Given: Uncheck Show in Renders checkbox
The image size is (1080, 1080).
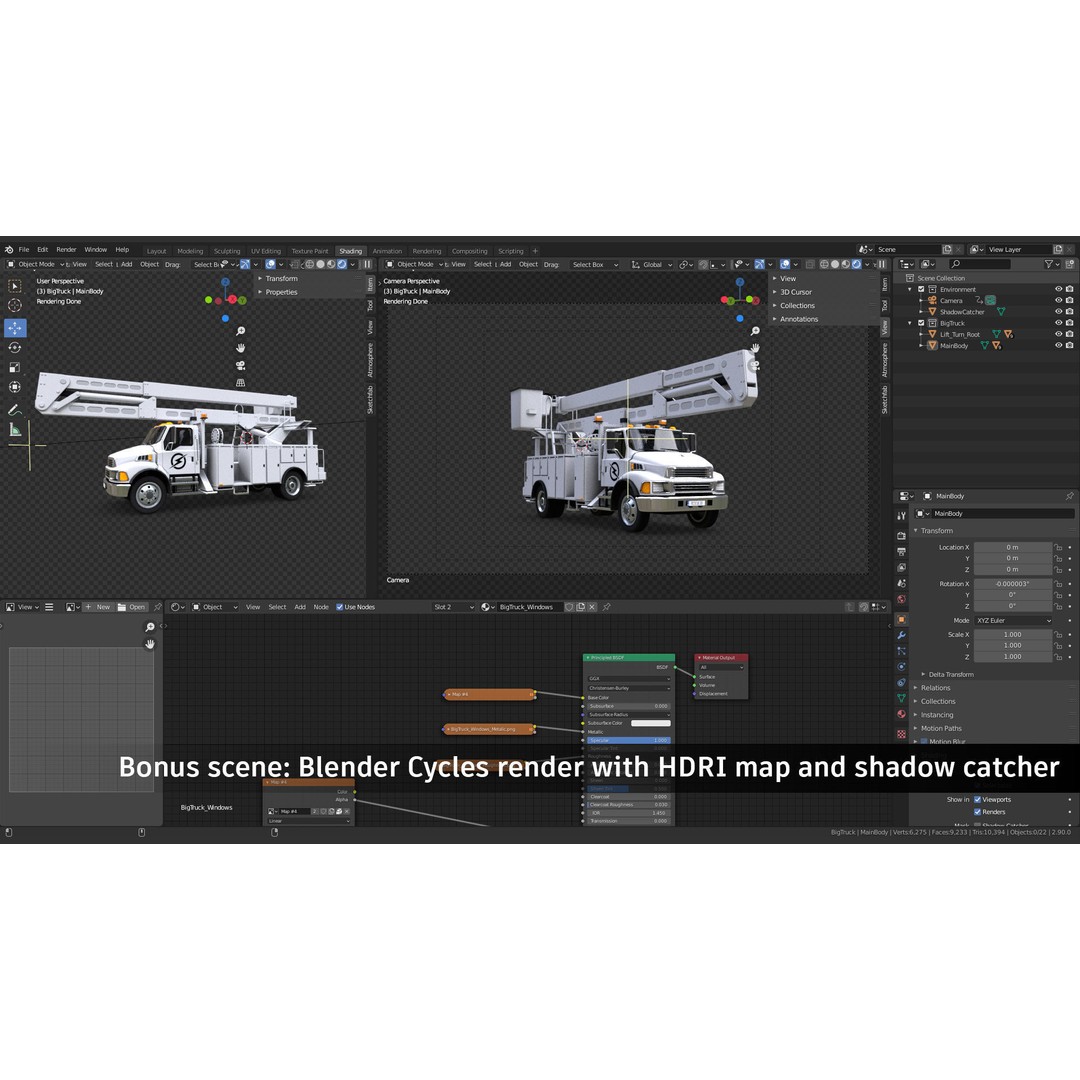Looking at the screenshot, I should 977,812.
